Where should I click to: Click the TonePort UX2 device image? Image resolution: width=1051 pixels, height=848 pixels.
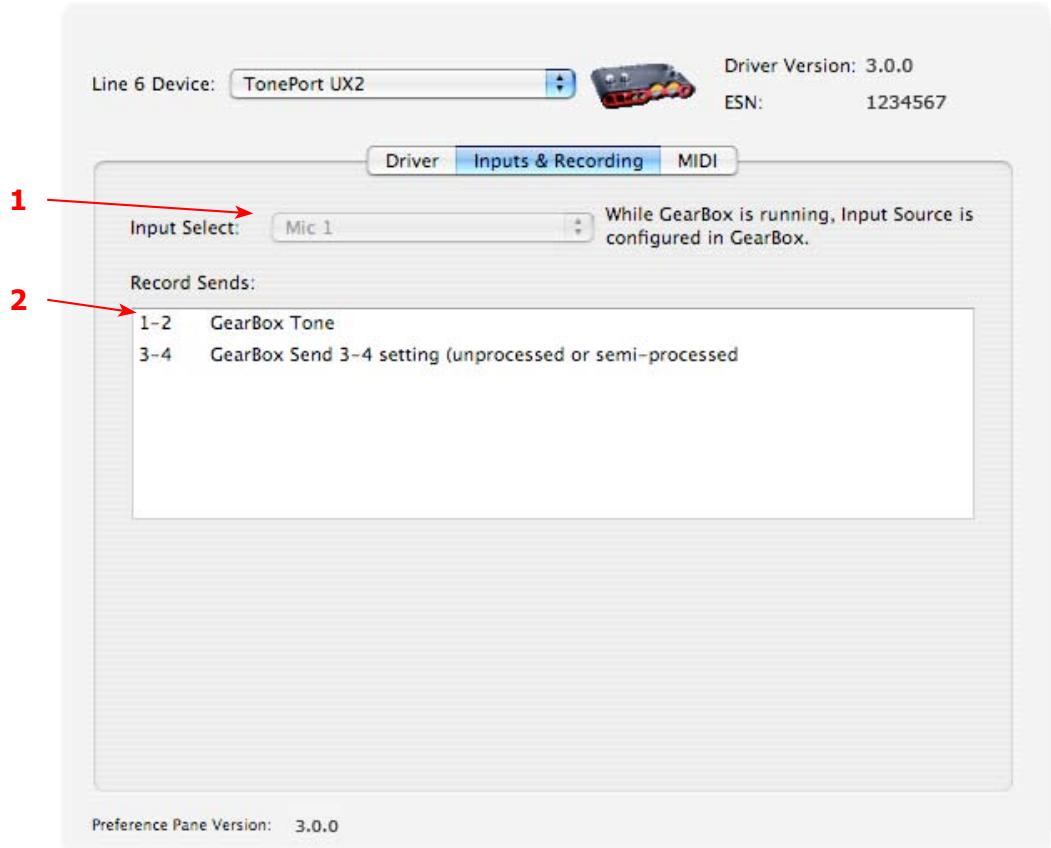(643, 86)
